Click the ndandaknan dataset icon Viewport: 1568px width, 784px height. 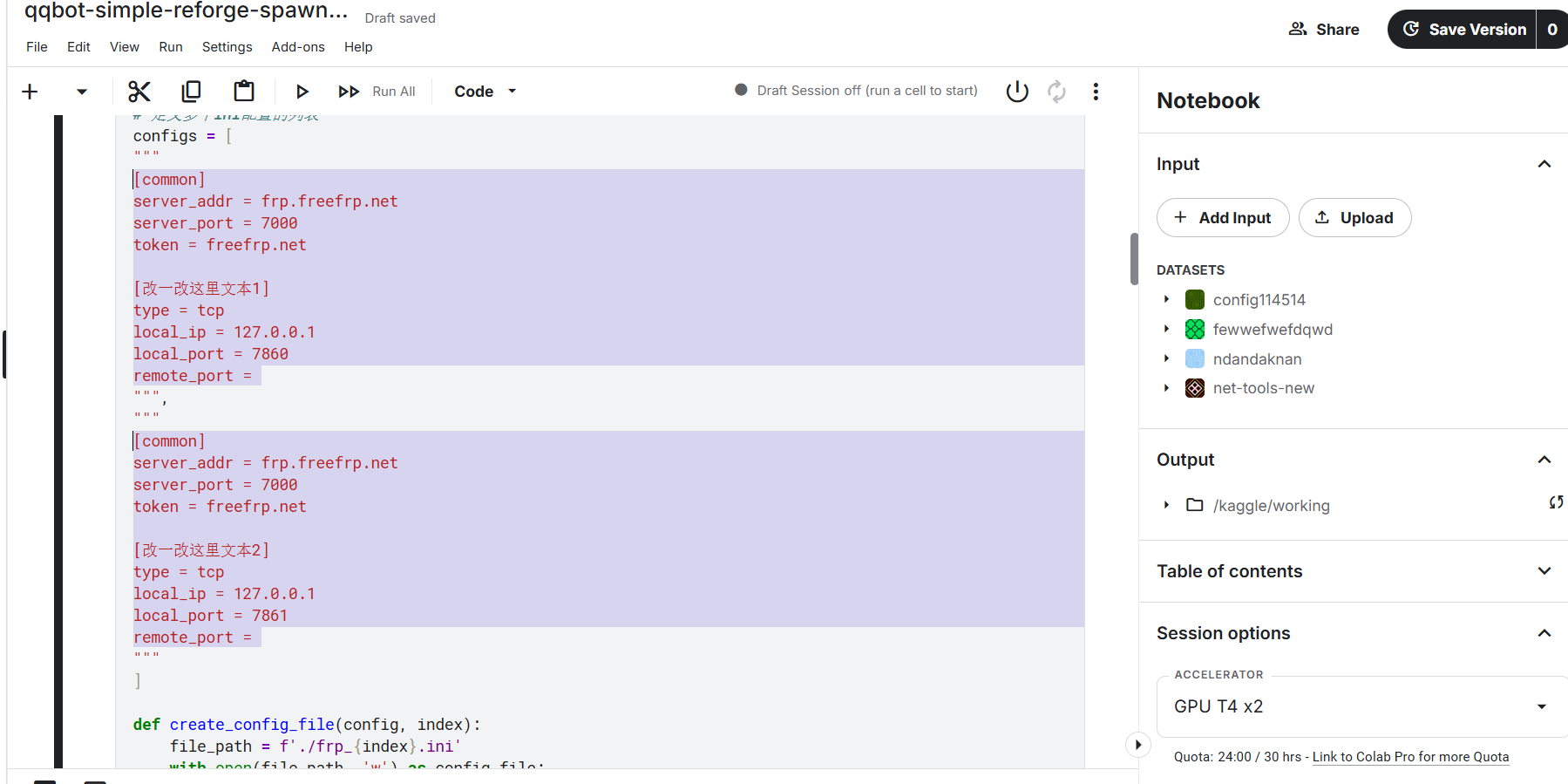1195,358
